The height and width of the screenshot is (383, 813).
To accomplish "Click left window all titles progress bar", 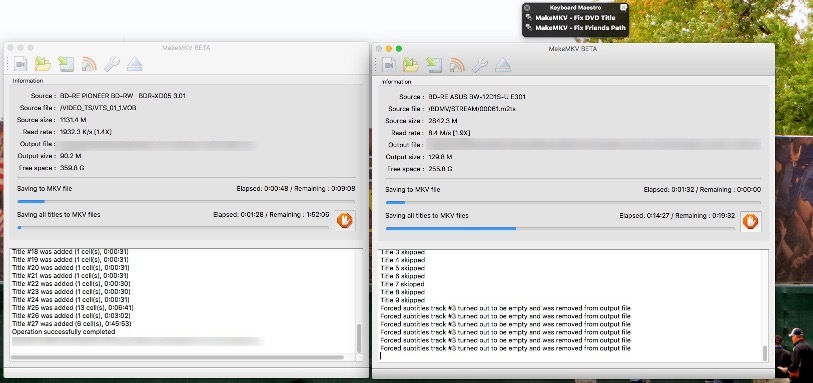I will [173, 227].
